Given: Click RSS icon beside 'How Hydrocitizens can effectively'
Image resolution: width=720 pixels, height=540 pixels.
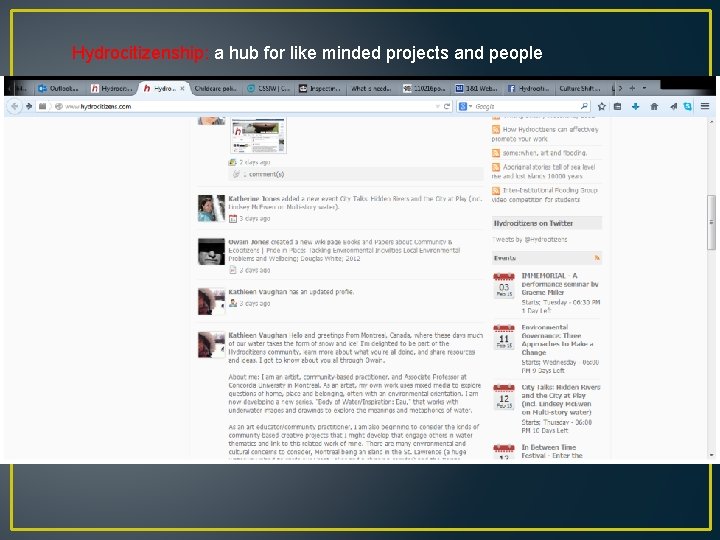Looking at the screenshot, I should (x=496, y=130).
